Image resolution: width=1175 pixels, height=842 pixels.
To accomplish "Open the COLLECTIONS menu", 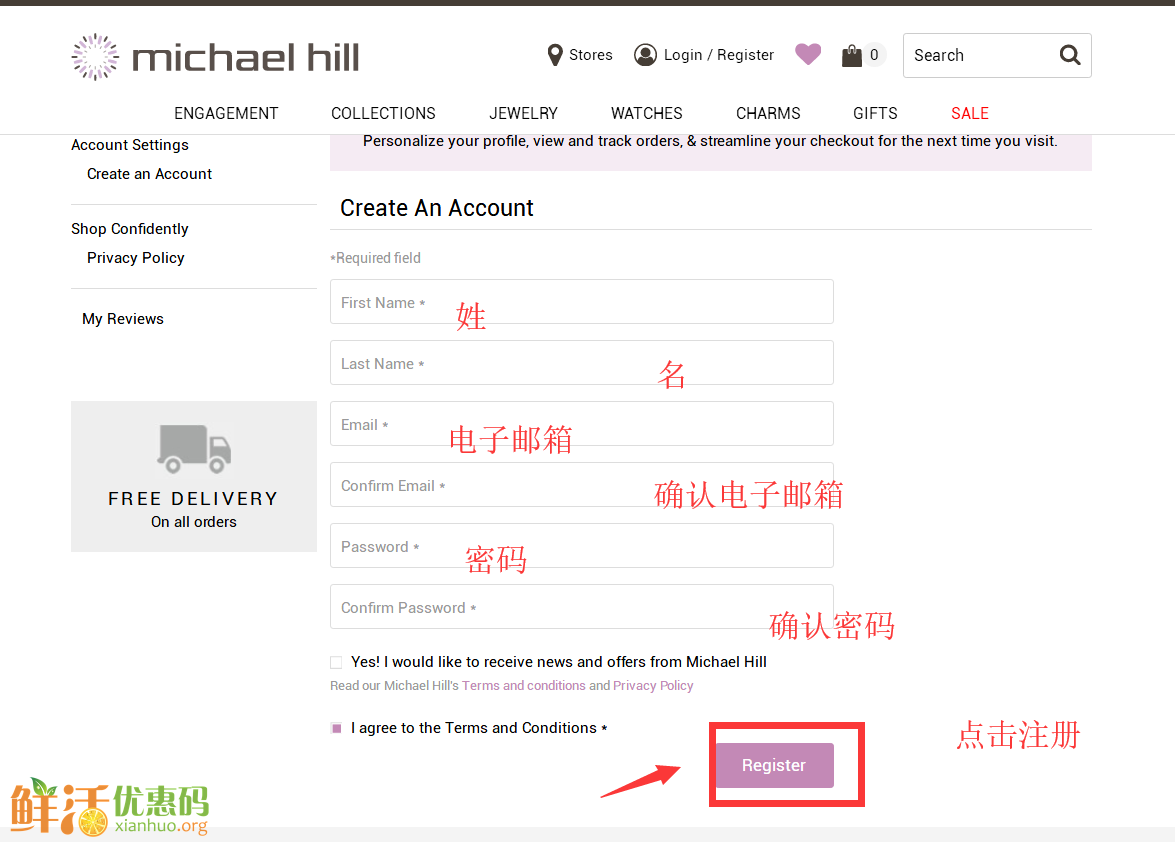I will tap(383, 113).
